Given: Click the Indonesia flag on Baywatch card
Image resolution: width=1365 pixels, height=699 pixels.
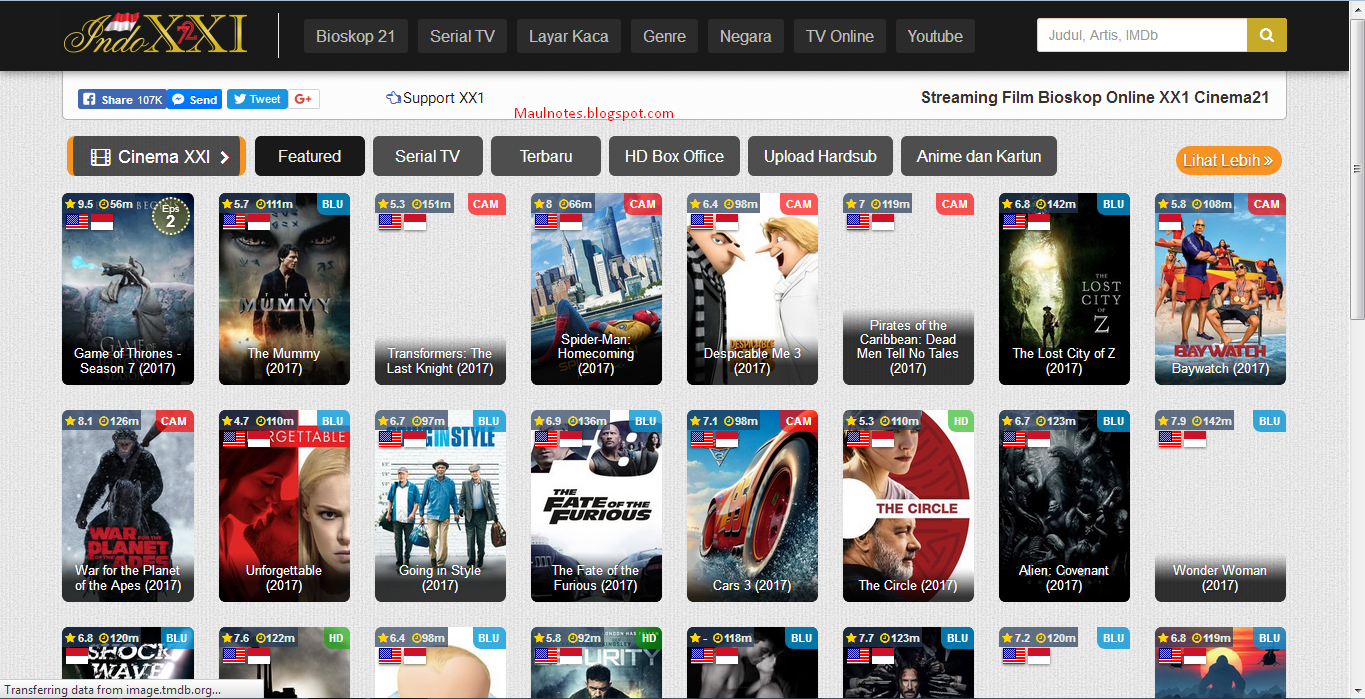Looking at the screenshot, I should 1170,222.
